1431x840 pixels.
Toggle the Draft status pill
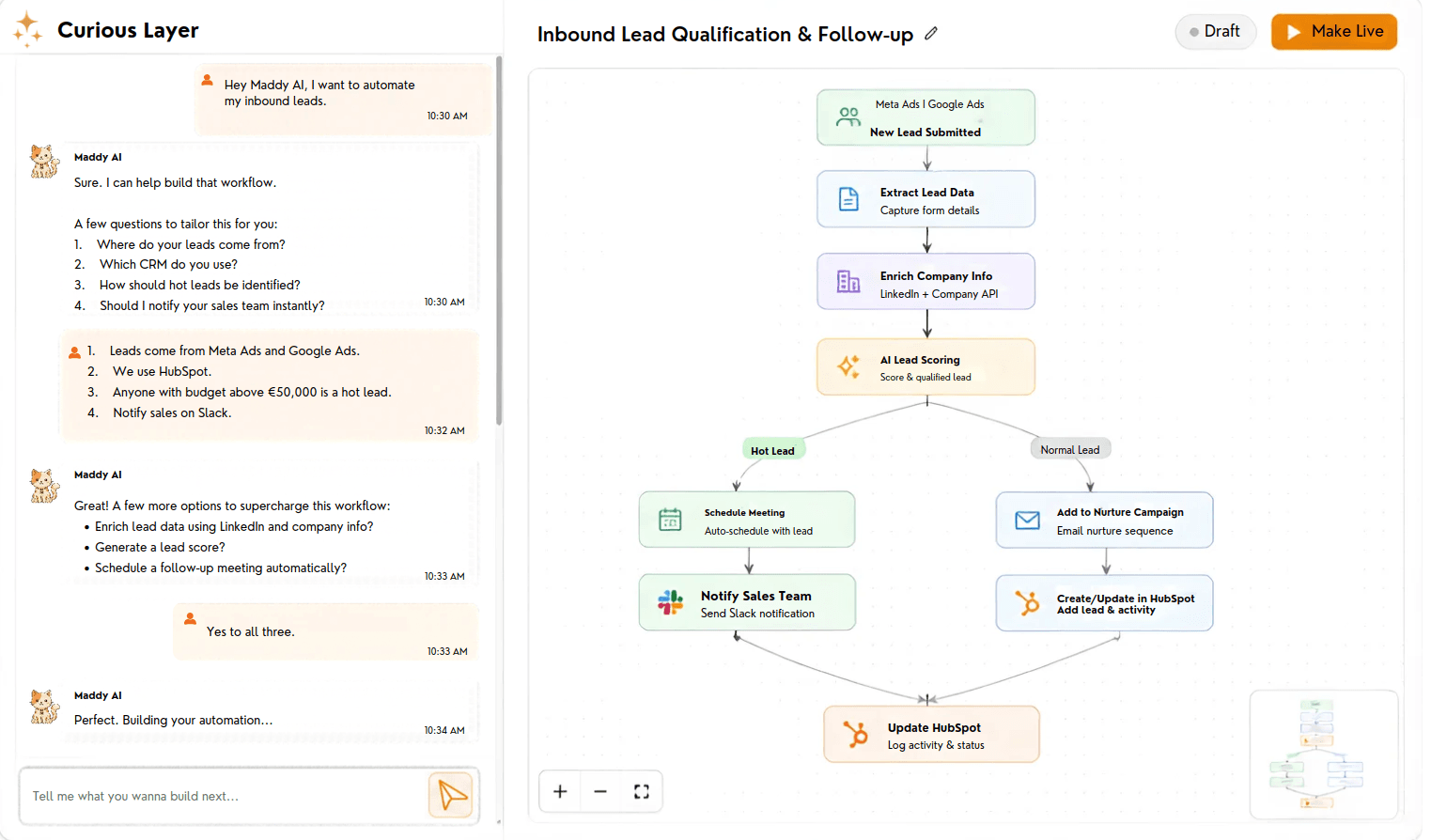(x=1215, y=31)
